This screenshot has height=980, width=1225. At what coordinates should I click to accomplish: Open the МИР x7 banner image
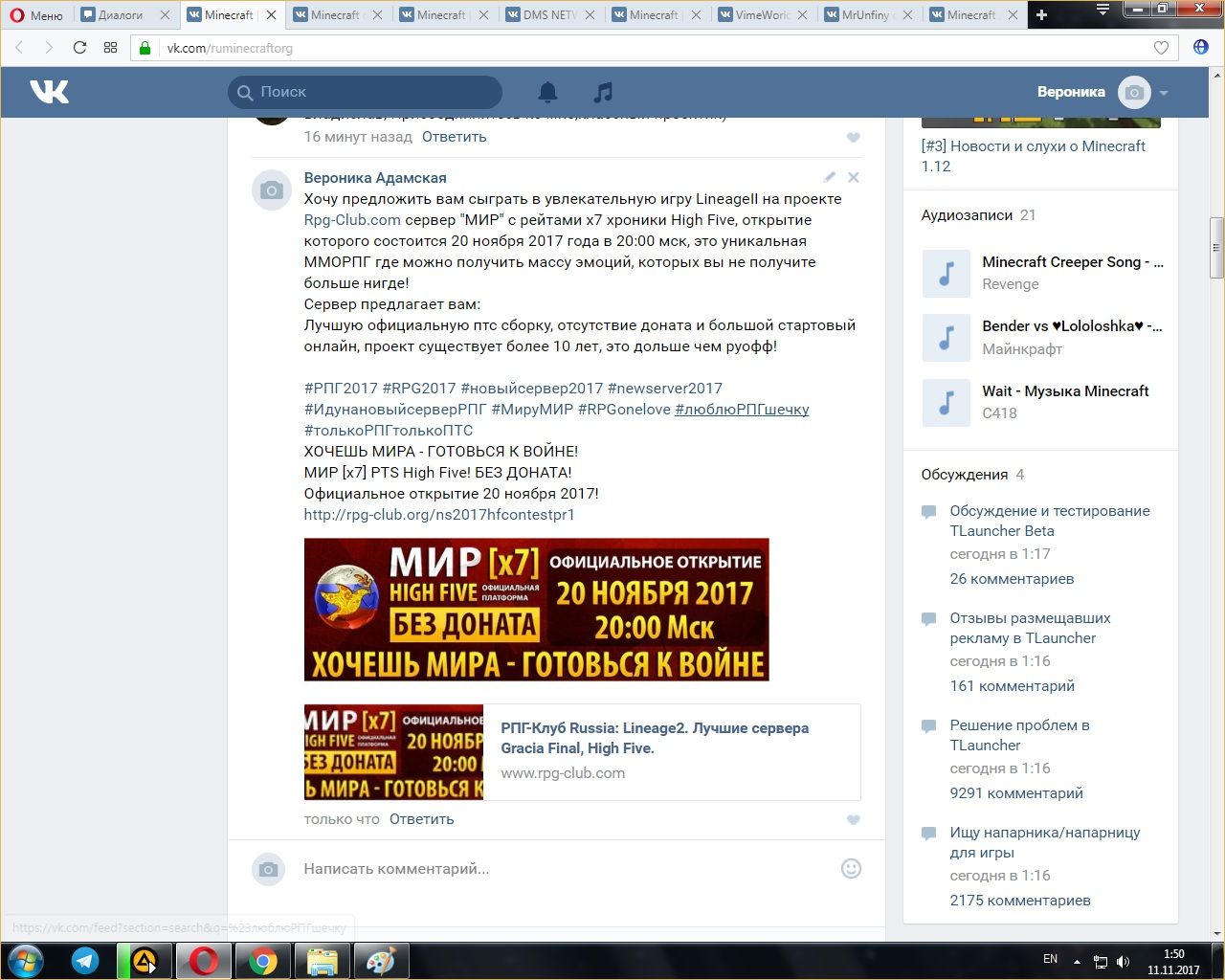pyautogui.click(x=536, y=610)
